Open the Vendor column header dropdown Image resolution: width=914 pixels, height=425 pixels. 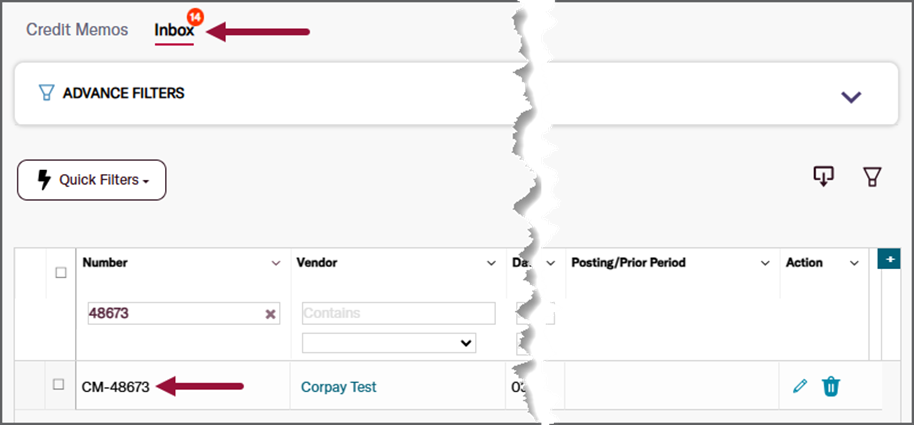coord(491,263)
